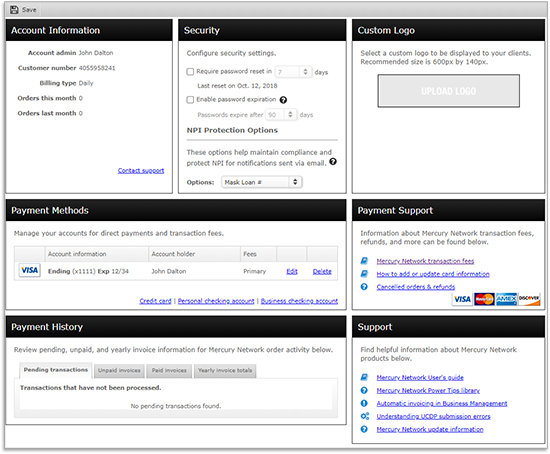Click 'Primary' in the Fees column
The width and height of the screenshot is (550, 454).
pyautogui.click(x=255, y=271)
